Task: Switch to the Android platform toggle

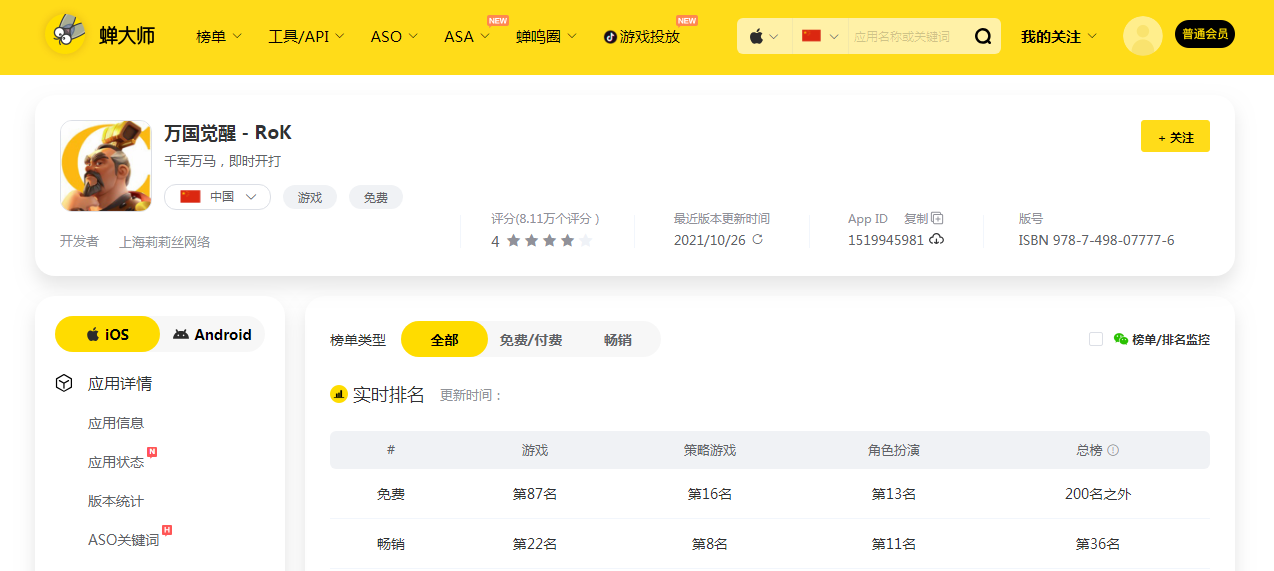Action: click(212, 334)
